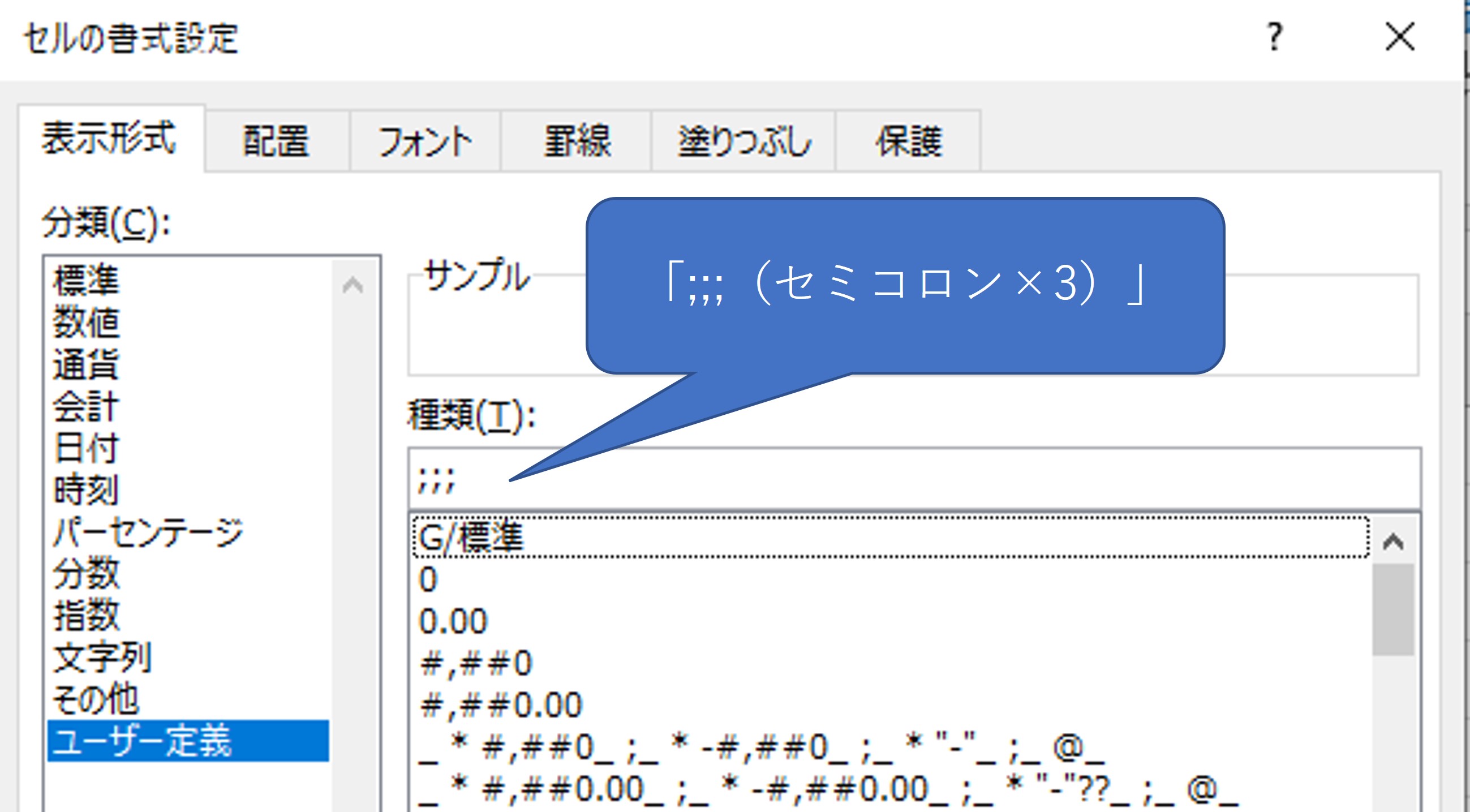Select 標準 in the category list
Screen dimensions: 1470x812
188,281
